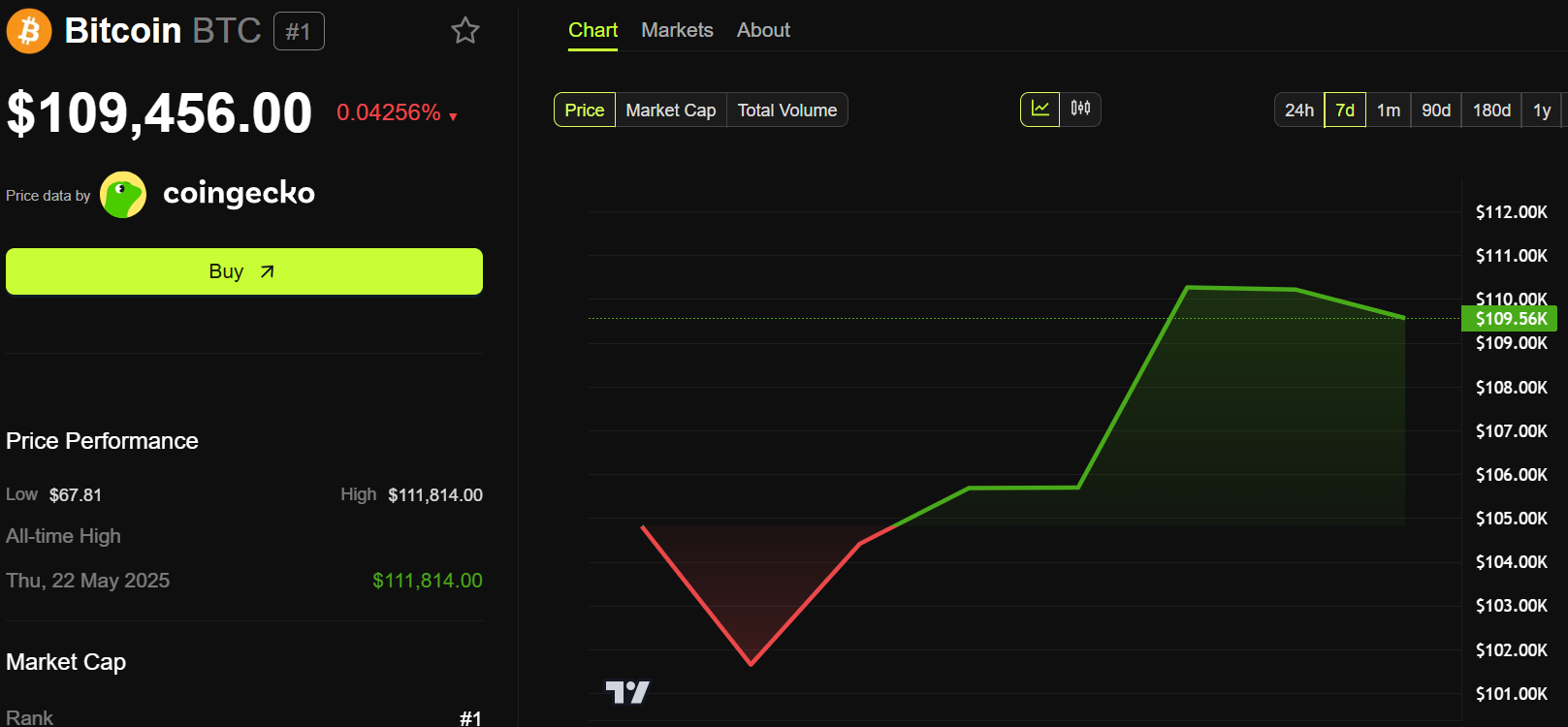Click the chart's red low point
Screen dimensions: 1568x727
[x=752, y=664]
